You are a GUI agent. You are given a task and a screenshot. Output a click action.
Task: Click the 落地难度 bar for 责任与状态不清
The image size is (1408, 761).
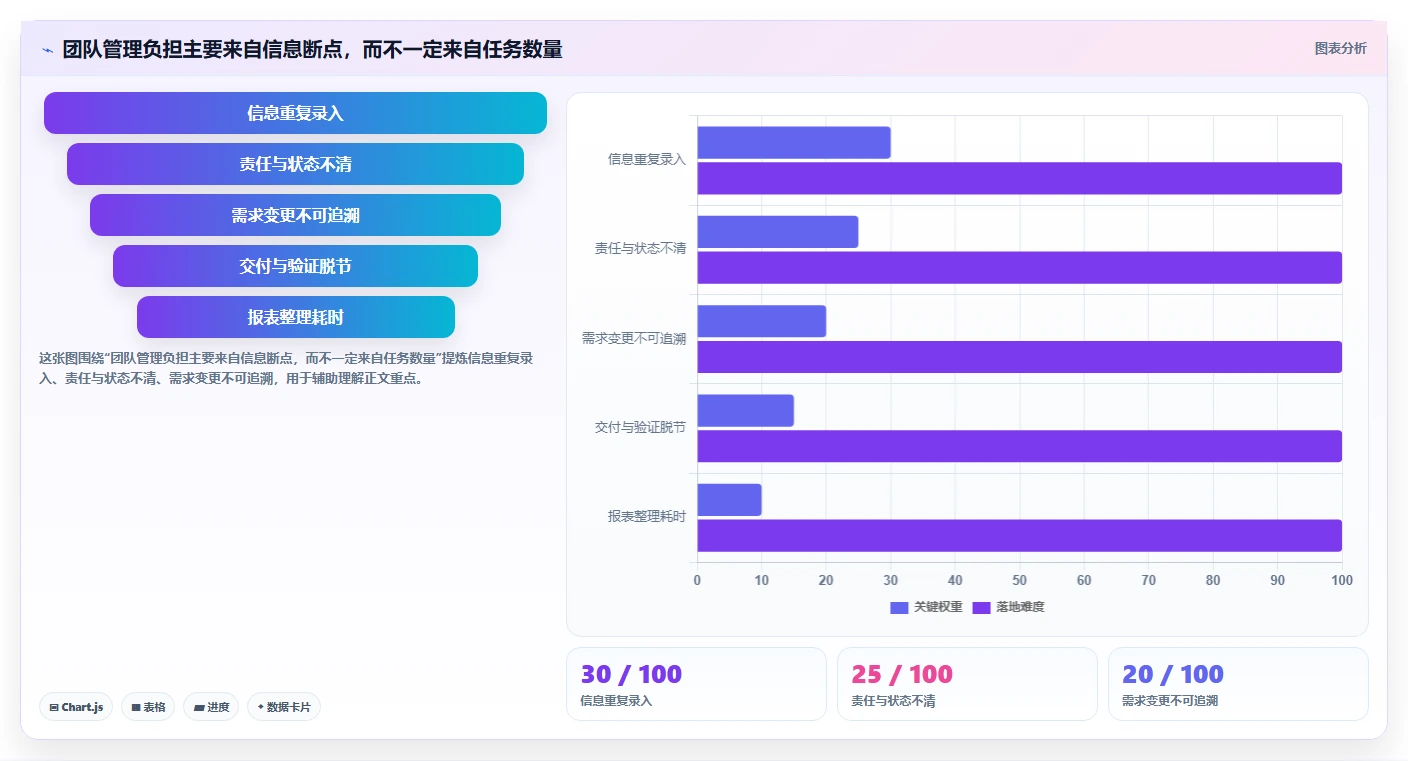[x=1019, y=268]
